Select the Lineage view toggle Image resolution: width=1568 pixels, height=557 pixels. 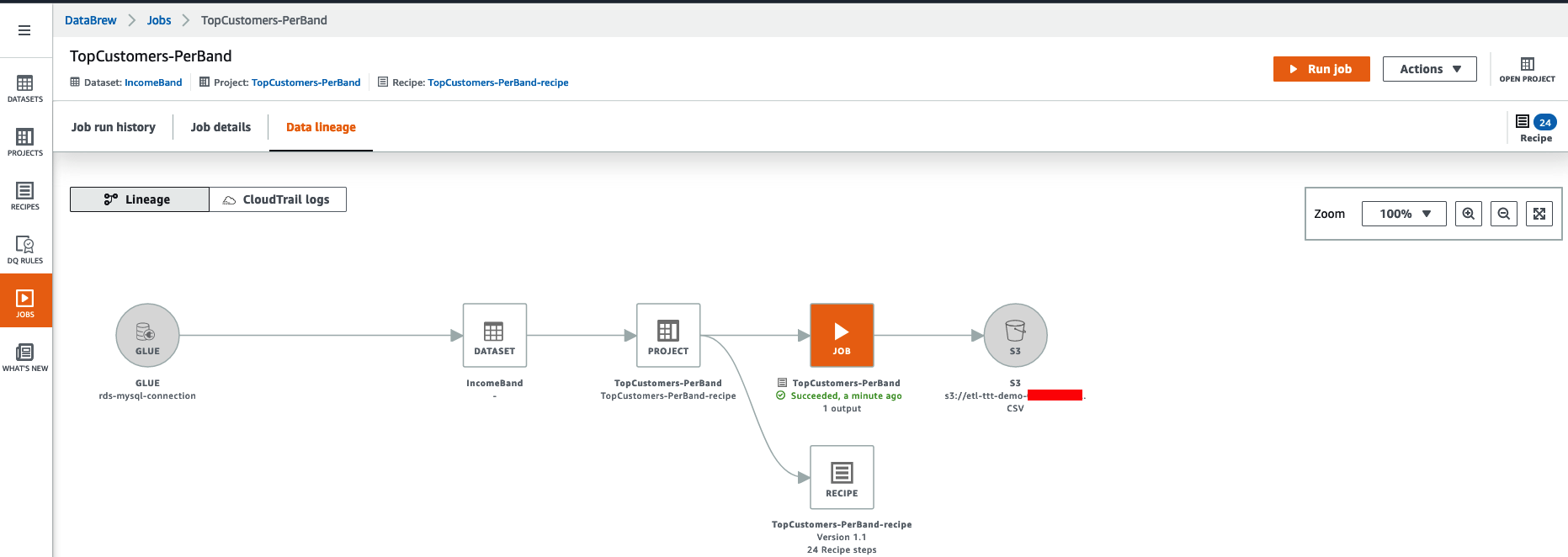coord(140,199)
